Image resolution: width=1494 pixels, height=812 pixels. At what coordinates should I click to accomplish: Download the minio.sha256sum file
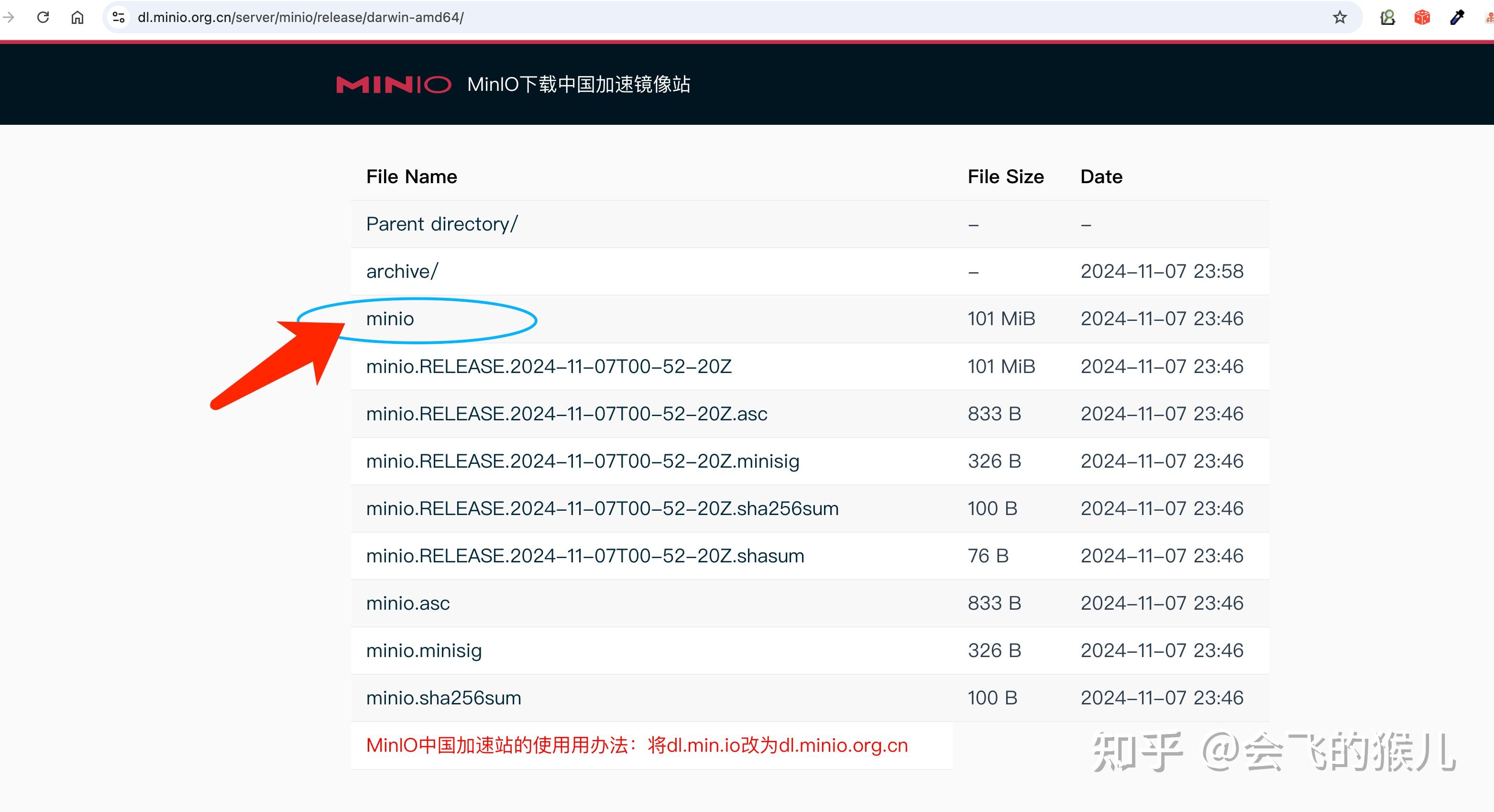(x=443, y=698)
